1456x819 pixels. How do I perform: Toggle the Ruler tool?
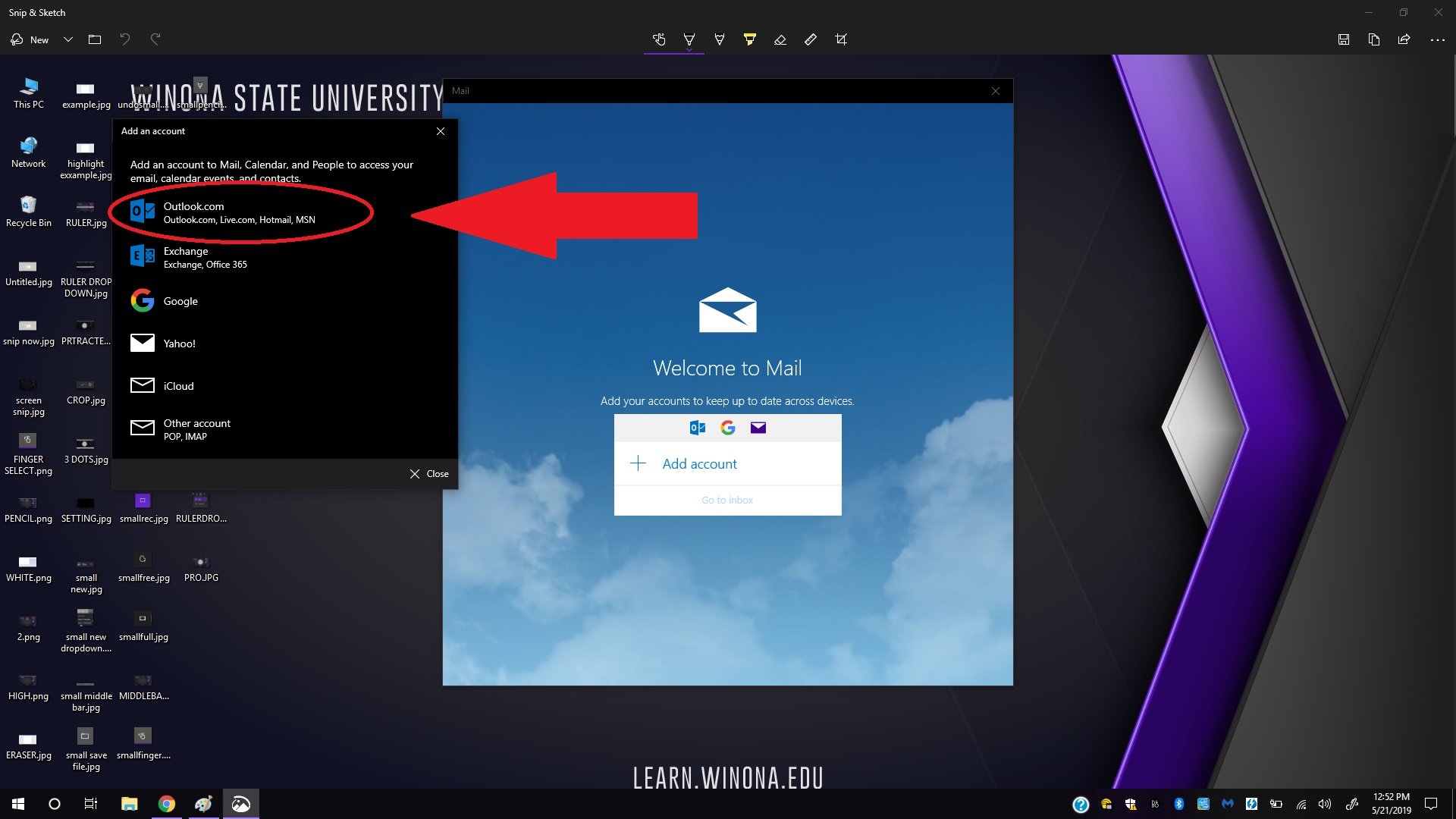coord(811,39)
